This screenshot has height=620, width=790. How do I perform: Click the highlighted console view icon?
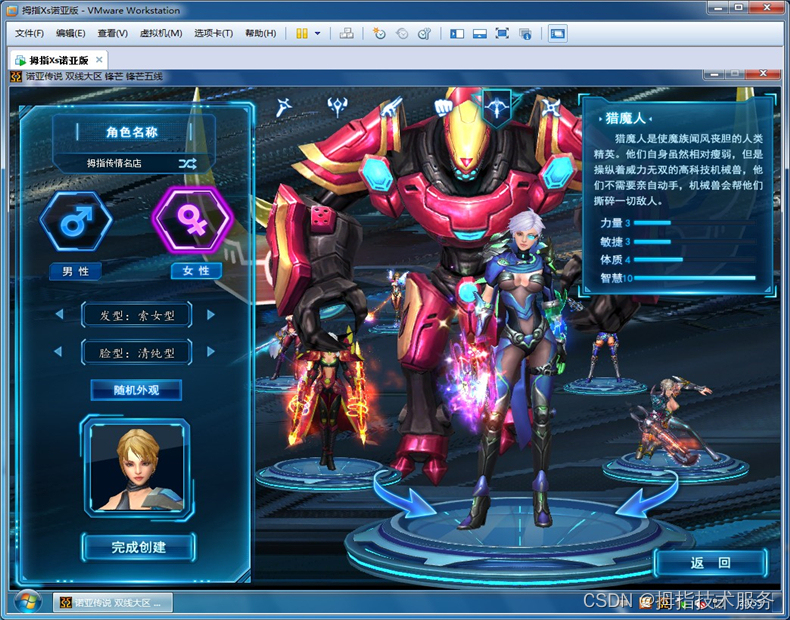[558, 34]
